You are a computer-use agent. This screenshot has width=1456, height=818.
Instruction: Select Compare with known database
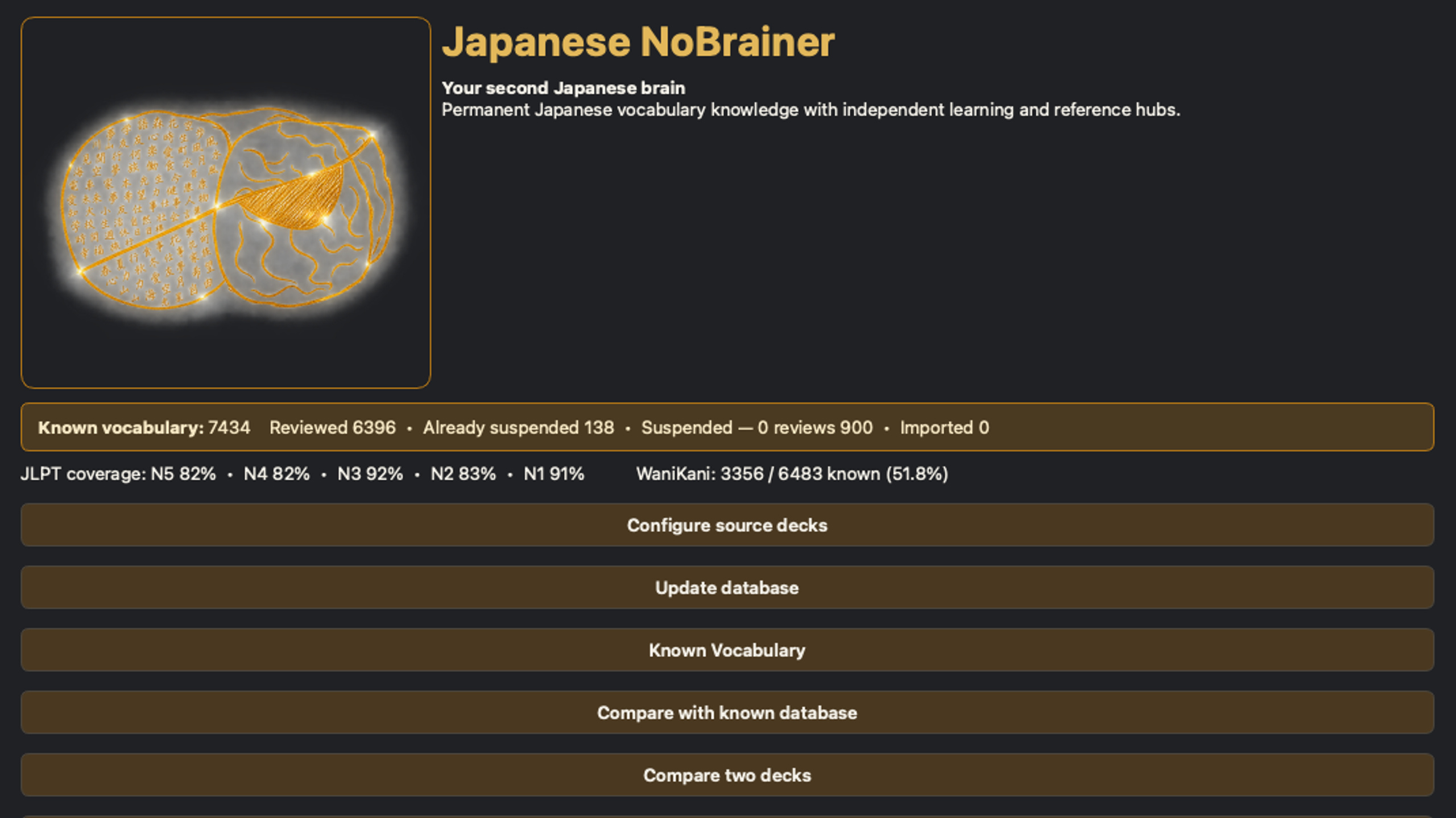[x=727, y=712]
